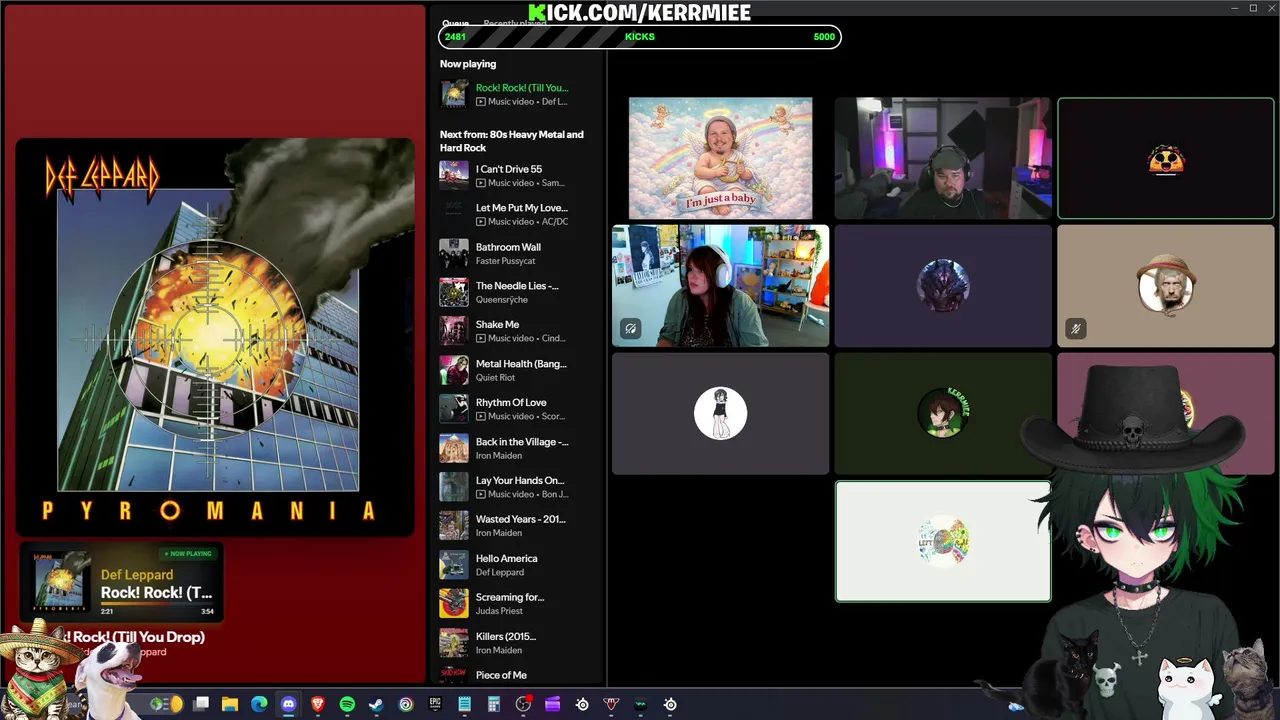Screen dimensions: 1280x720
Task: Select Rhythm Of Love in queue
Action: [x=519, y=409]
